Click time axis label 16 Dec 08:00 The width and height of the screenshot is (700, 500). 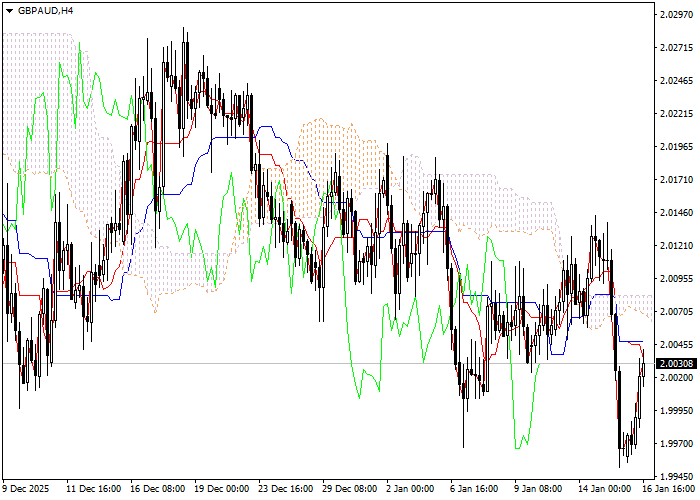[x=158, y=489]
